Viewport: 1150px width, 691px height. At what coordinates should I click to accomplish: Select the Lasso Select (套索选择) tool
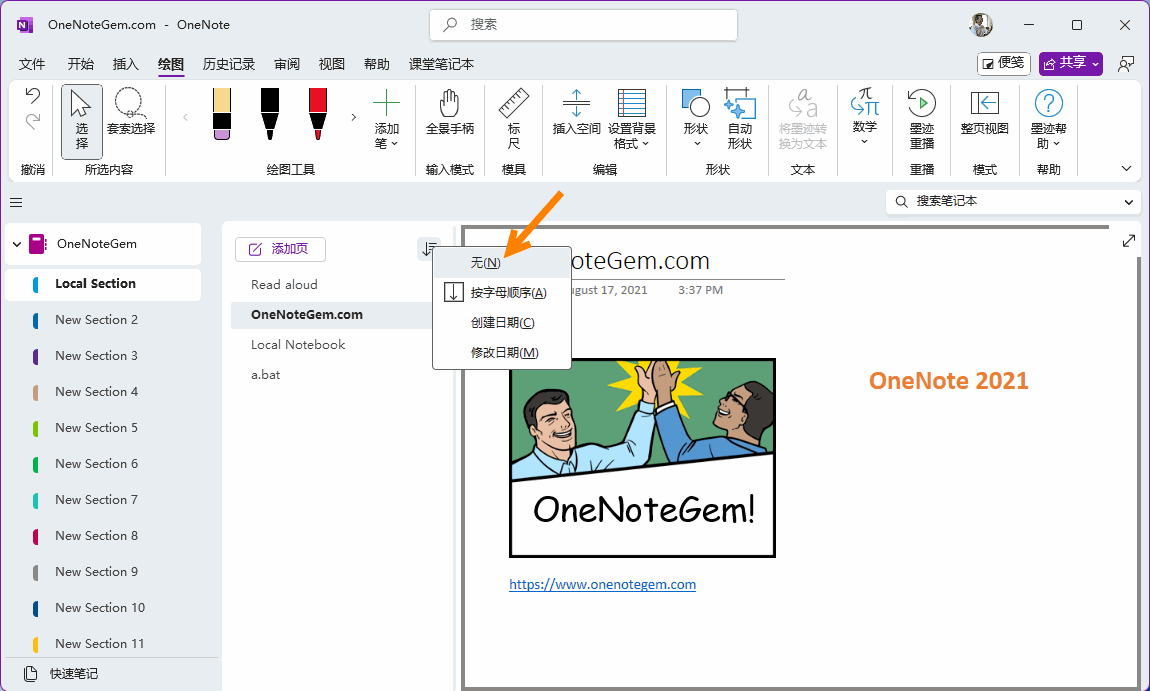click(x=131, y=112)
